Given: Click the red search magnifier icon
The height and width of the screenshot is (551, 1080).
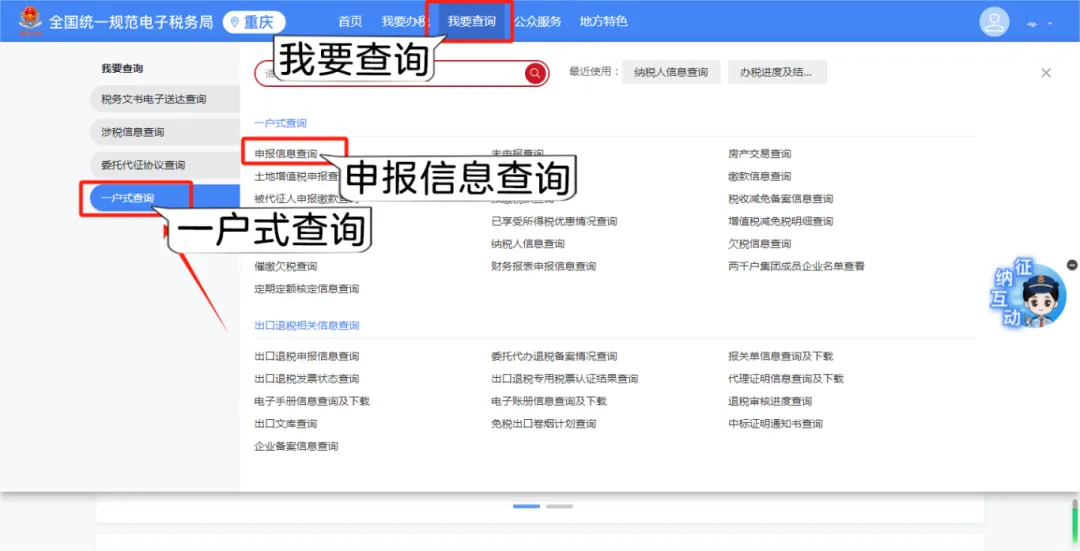Looking at the screenshot, I should 534,74.
